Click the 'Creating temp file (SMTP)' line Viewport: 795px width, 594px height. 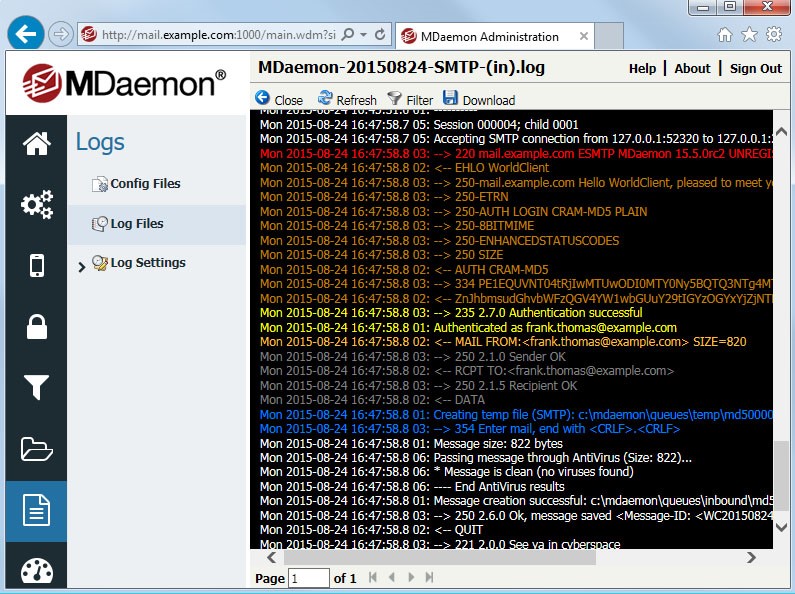coord(516,414)
